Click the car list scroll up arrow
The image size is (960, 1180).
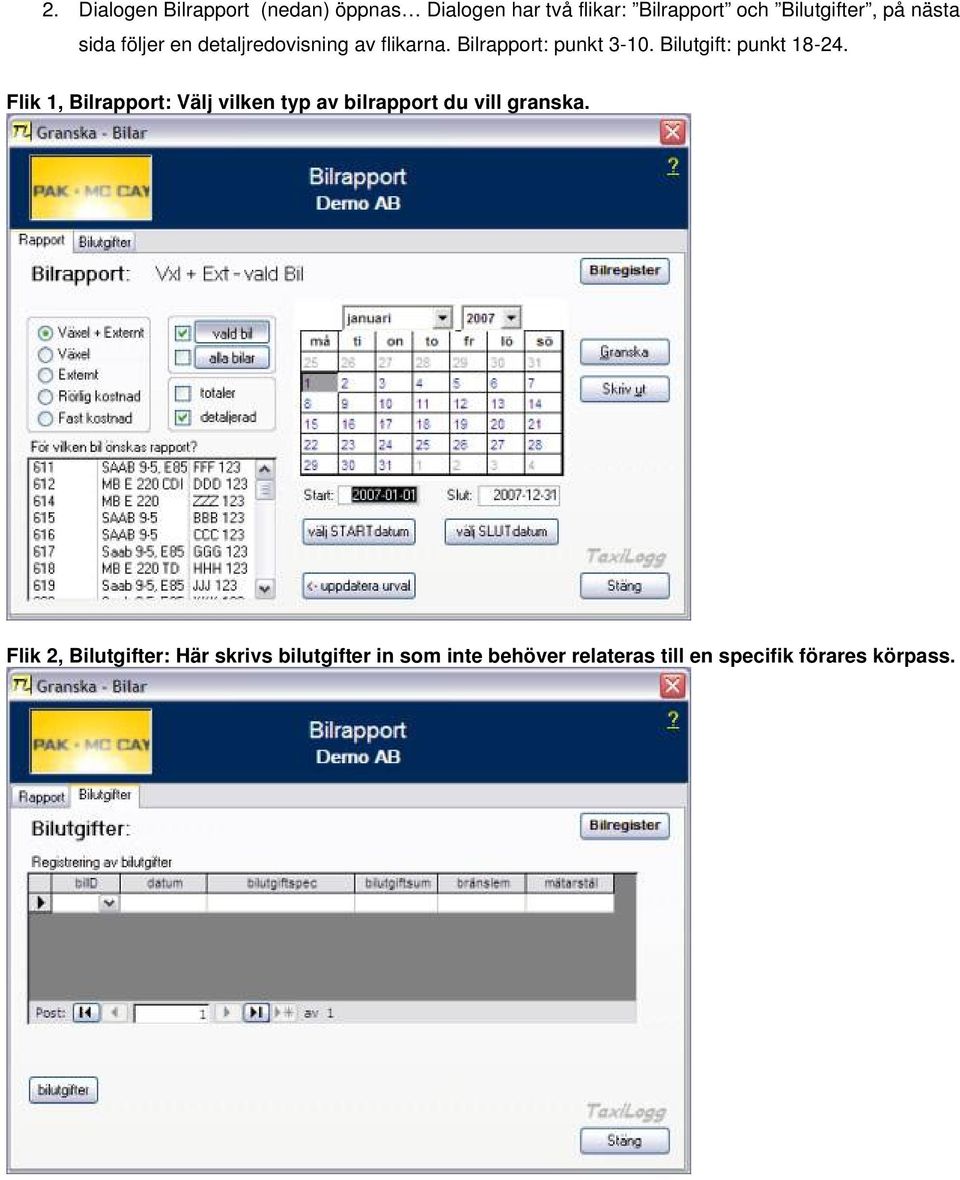pyautogui.click(x=265, y=468)
